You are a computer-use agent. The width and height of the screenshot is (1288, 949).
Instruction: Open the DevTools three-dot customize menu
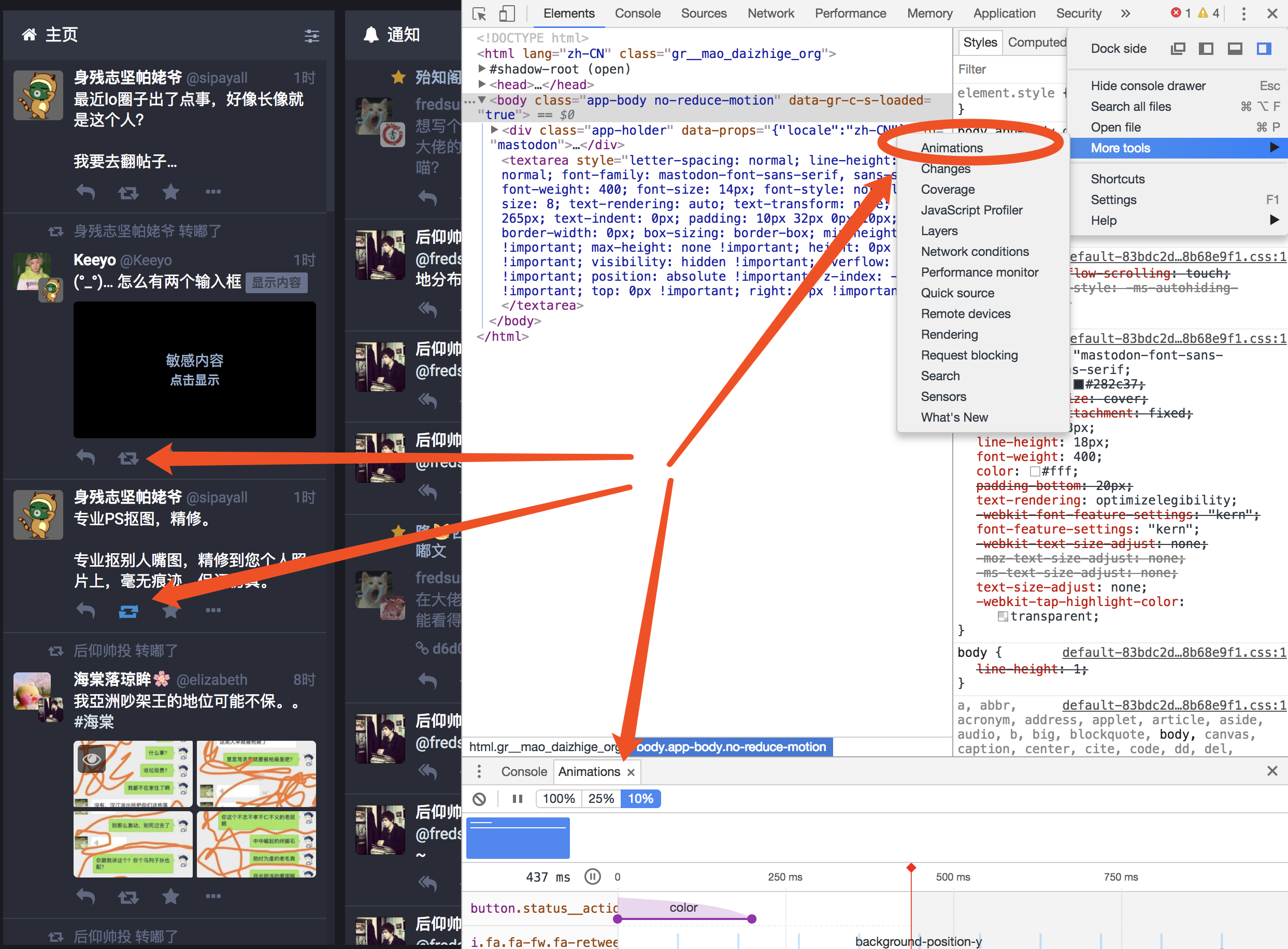pos(1243,14)
